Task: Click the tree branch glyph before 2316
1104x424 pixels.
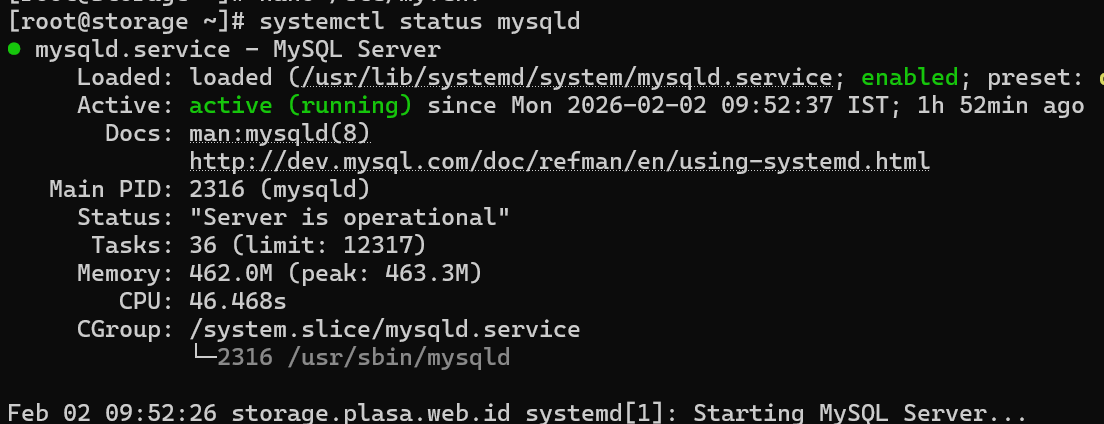Action: coord(203,357)
